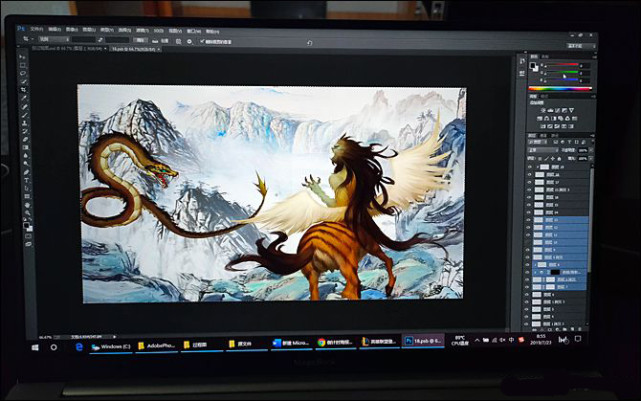Toggle filter for pixel layers

click(556, 142)
